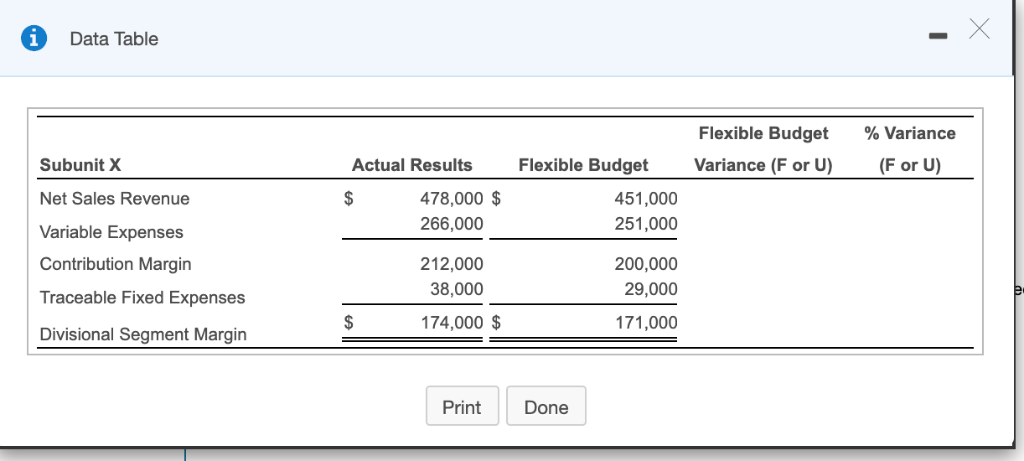Select the Variable Expenses row label
Screen dimensions: 1024x461
(112, 232)
